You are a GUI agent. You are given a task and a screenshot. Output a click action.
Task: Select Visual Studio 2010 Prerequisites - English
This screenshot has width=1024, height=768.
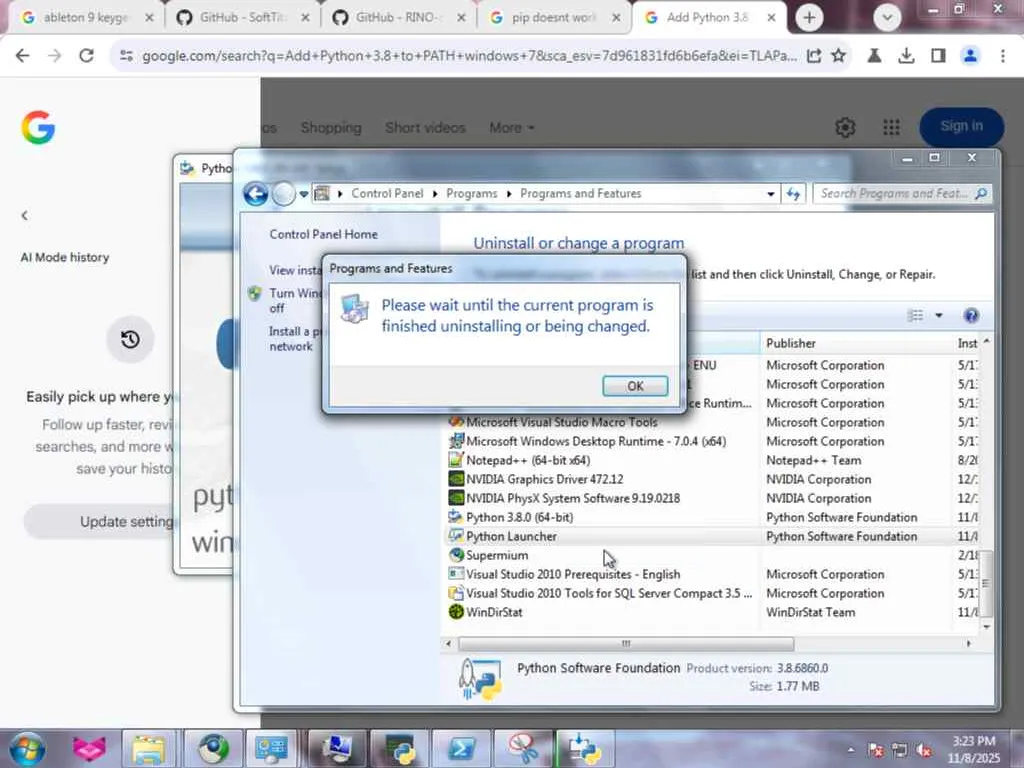(712, 574)
